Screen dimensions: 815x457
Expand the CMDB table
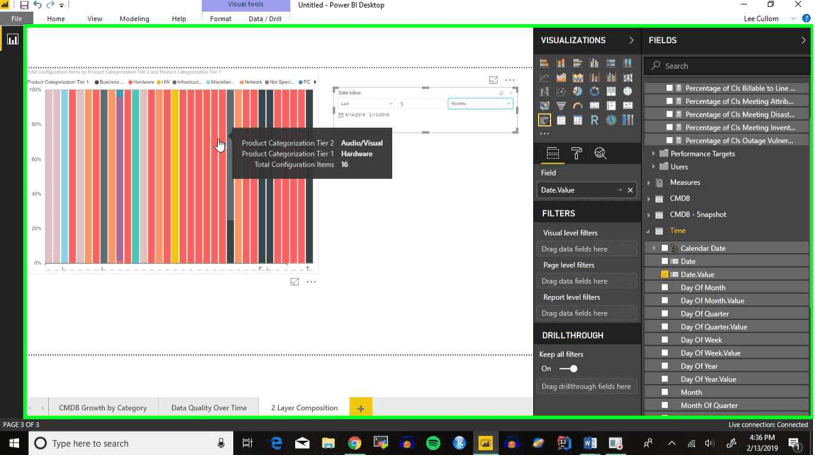[649, 199]
